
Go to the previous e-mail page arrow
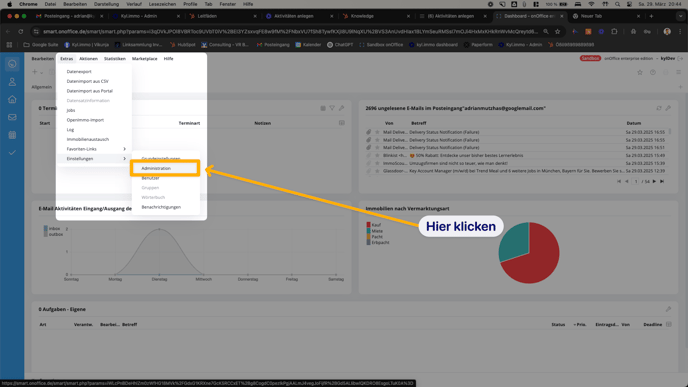click(x=627, y=181)
